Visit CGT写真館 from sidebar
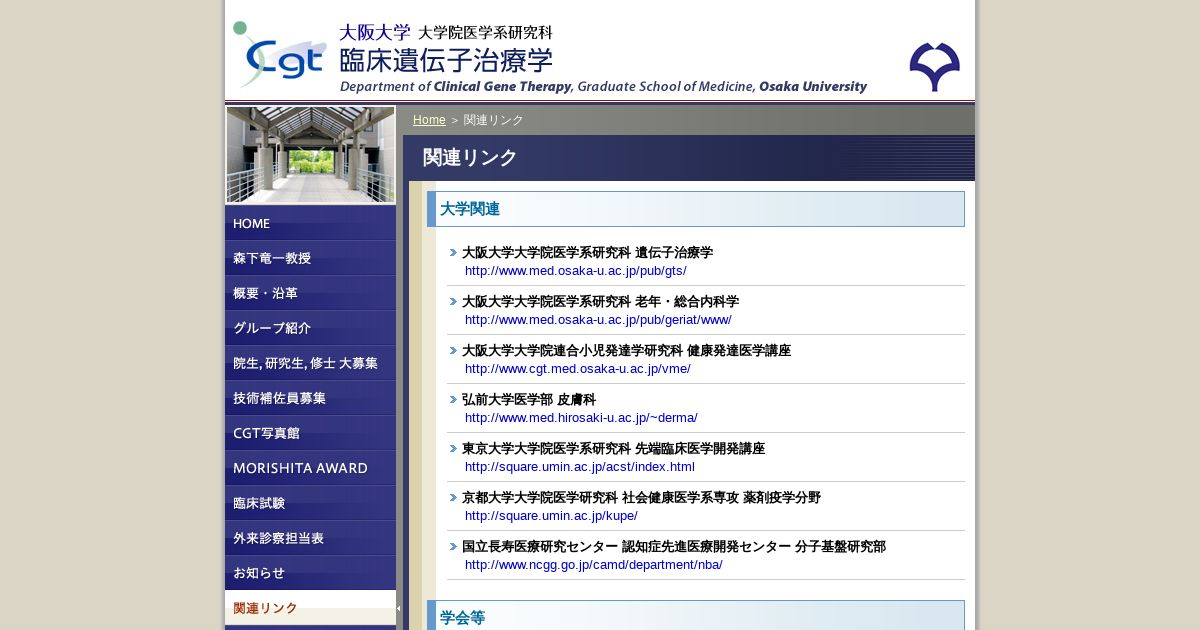The image size is (1200, 630). click(310, 433)
